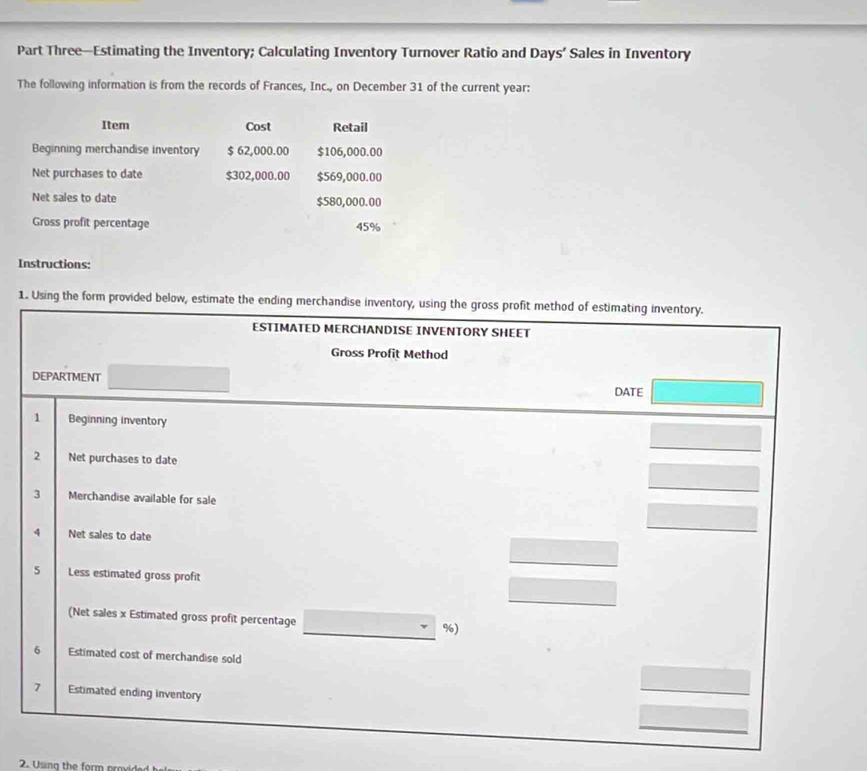Click the beginning inventory retail $106,000.00
Image resolution: width=867 pixels, height=771 pixels.
[x=349, y=152]
